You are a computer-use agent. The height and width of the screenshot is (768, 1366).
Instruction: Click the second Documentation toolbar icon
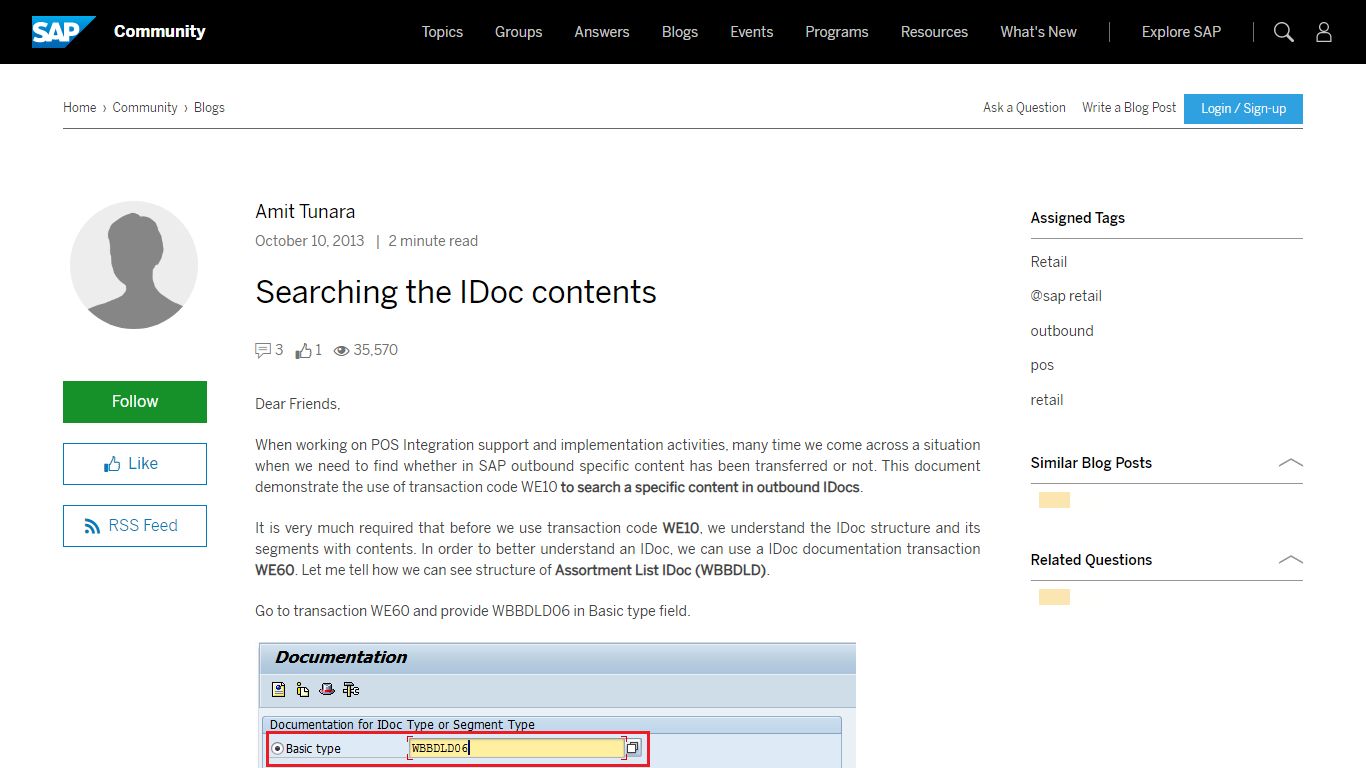pyautogui.click(x=302, y=689)
